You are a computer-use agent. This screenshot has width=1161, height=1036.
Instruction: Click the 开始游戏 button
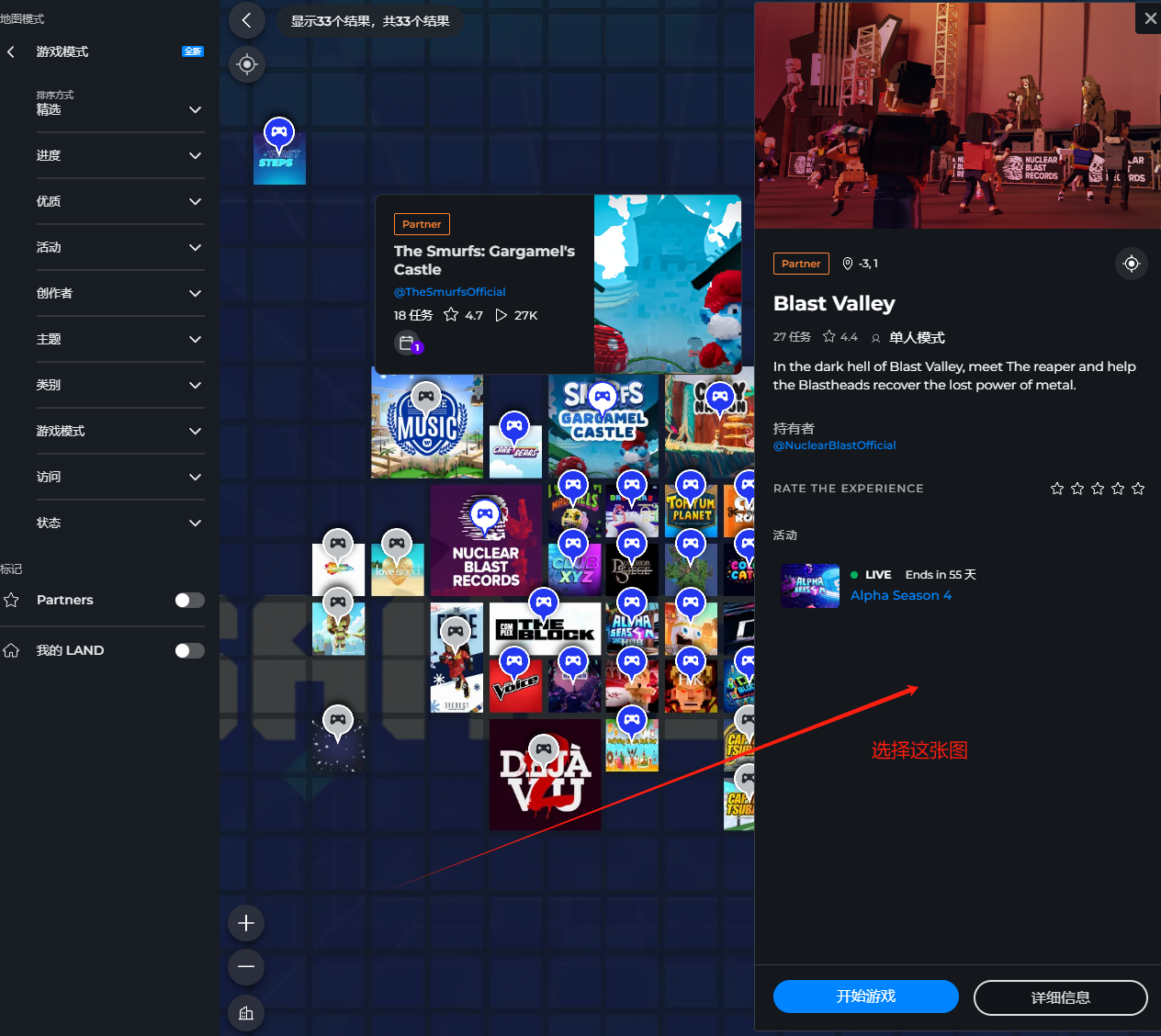click(x=866, y=997)
